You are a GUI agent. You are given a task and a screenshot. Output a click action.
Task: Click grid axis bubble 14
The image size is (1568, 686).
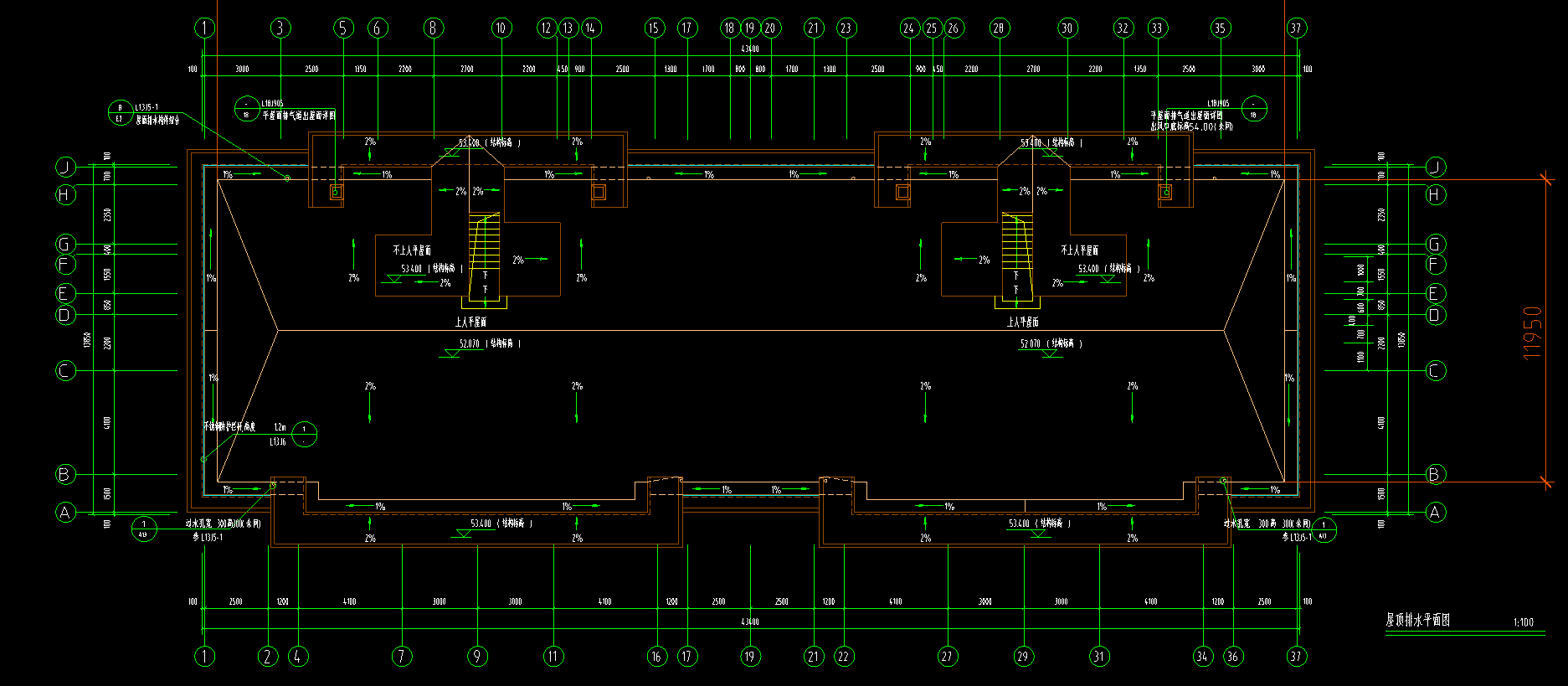point(591,28)
